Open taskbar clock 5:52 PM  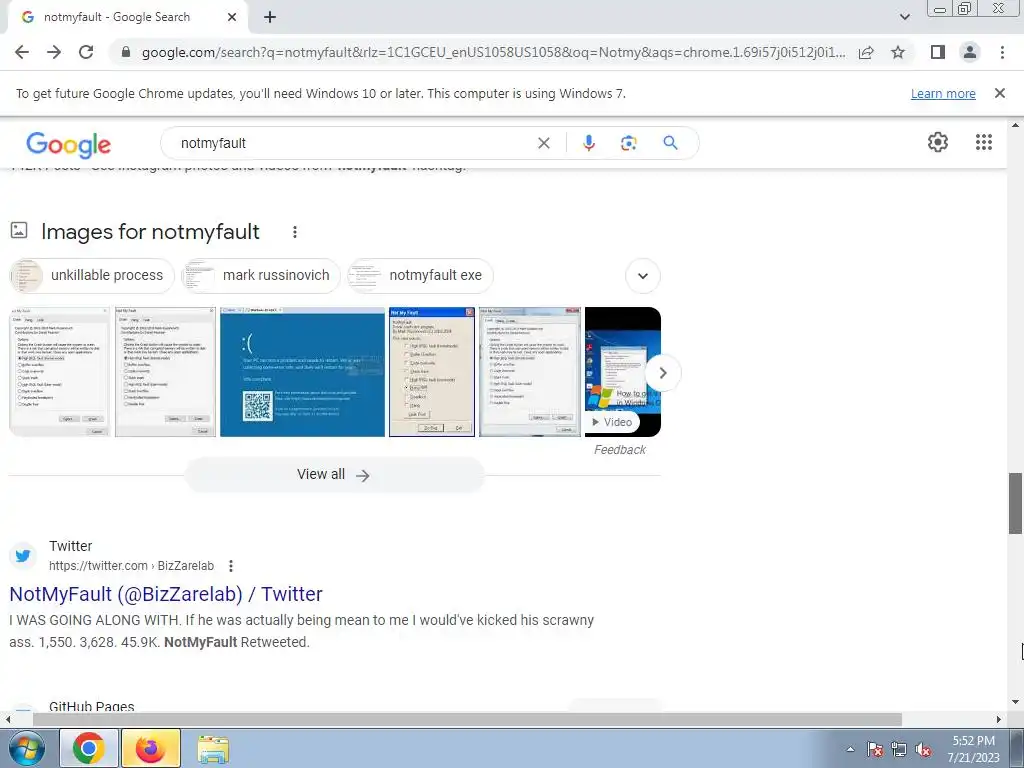coord(973,749)
